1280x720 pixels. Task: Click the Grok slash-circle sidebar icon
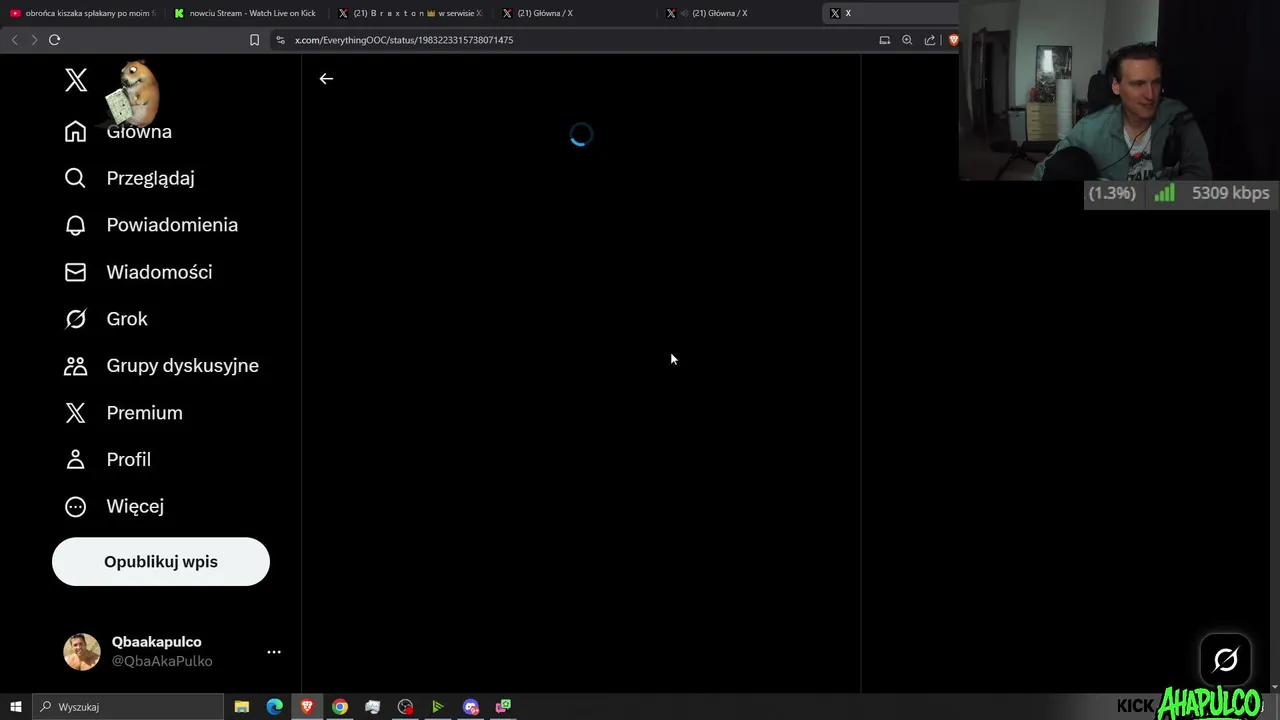(x=75, y=319)
